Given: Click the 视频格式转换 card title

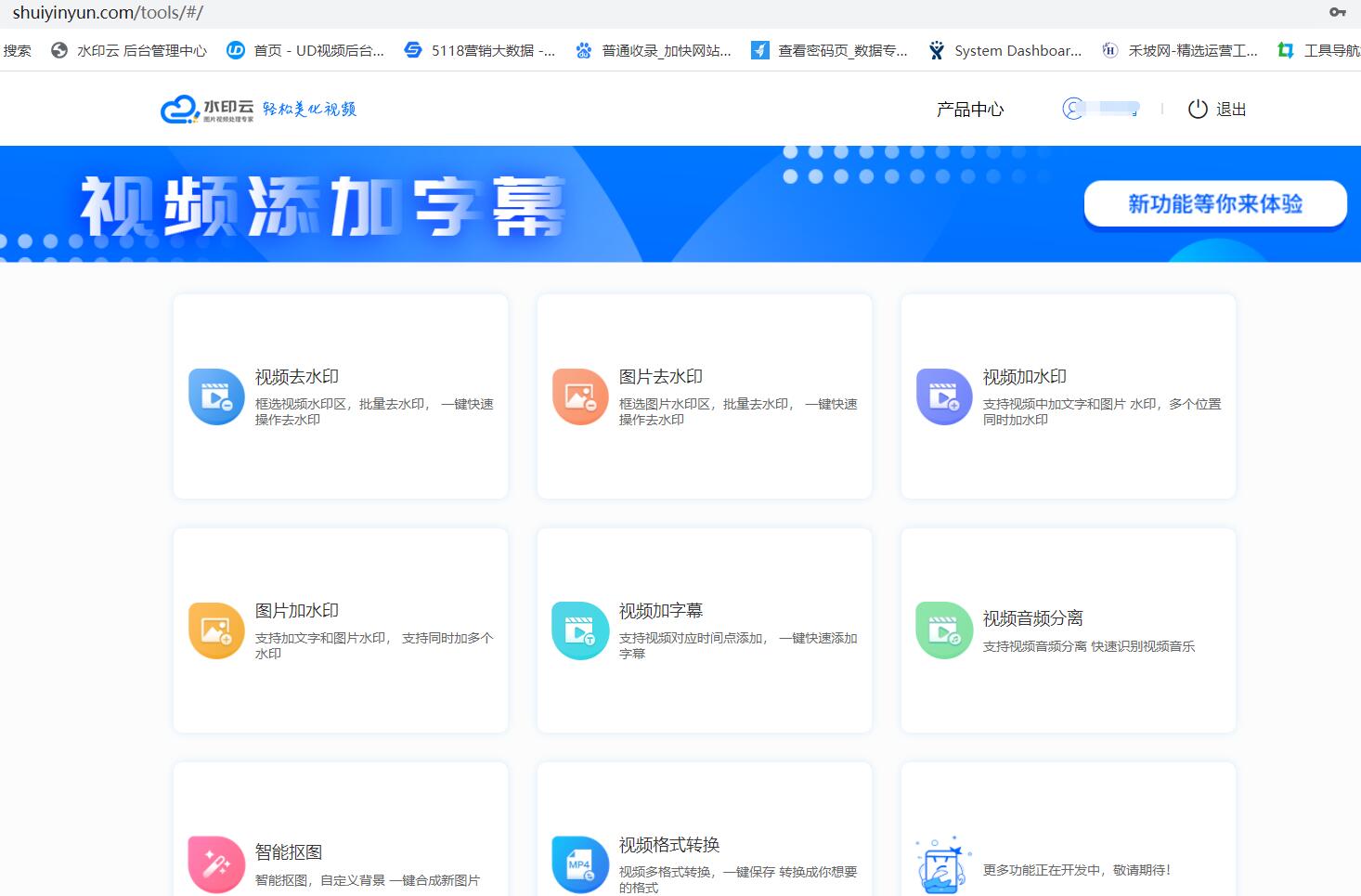Looking at the screenshot, I should point(668,845).
